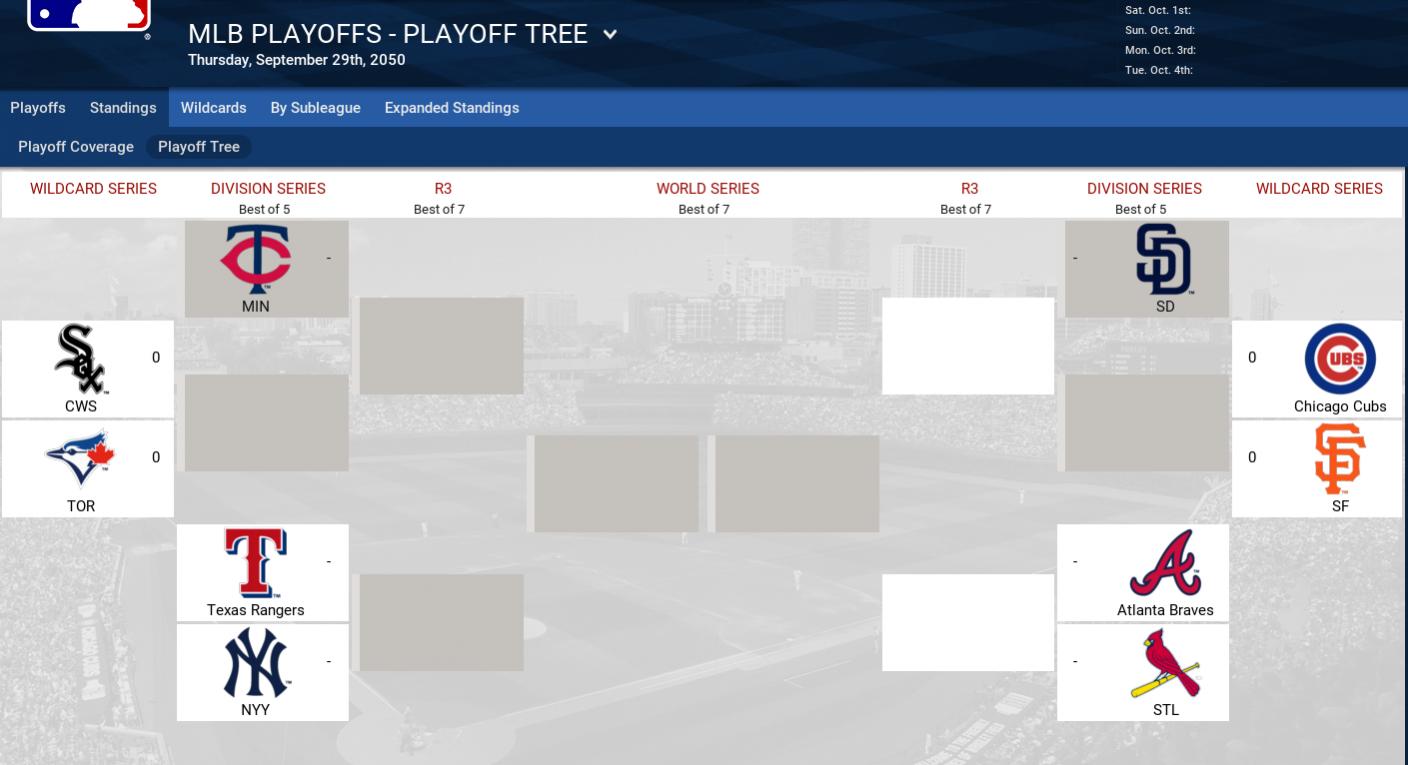Image resolution: width=1408 pixels, height=765 pixels.
Task: Click the San Francisco Giants logo
Action: [x=1340, y=459]
